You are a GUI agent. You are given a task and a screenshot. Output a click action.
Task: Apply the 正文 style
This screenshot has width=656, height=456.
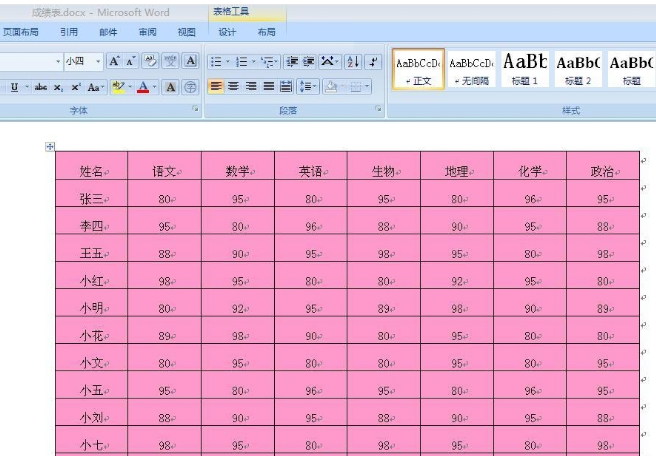click(x=418, y=69)
